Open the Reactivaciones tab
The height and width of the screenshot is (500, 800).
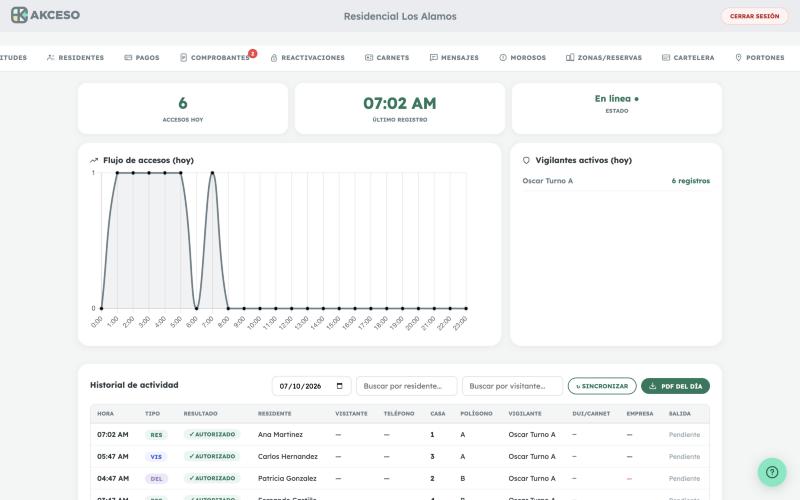point(308,58)
